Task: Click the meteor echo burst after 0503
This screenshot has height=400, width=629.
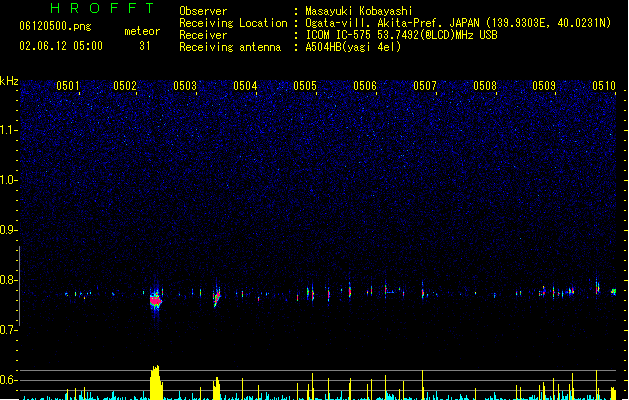Action: point(217,296)
